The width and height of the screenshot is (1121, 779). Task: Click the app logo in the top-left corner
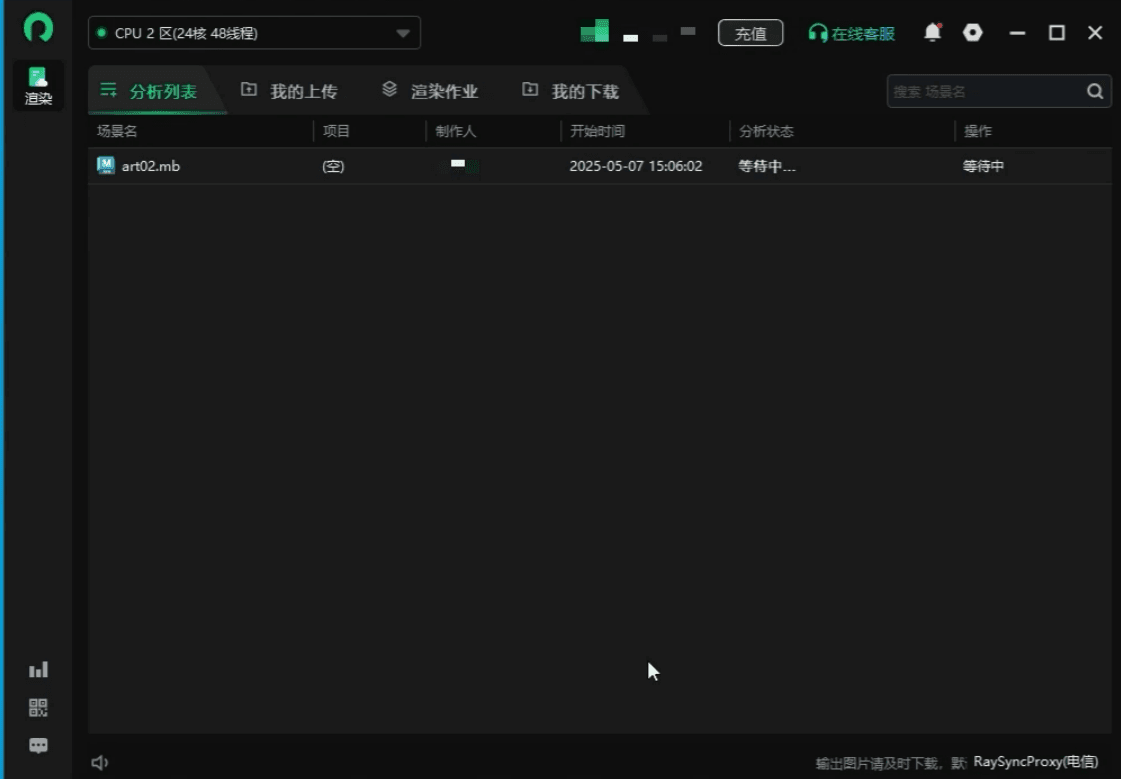pos(38,28)
